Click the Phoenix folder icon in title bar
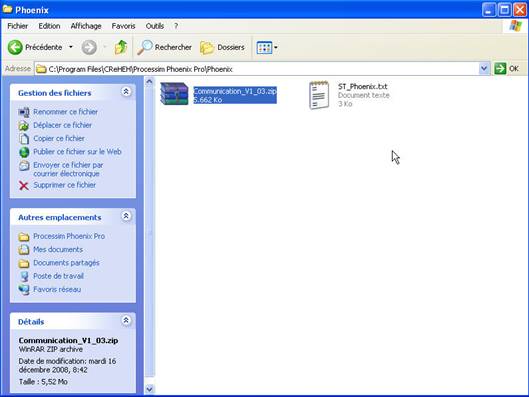The image size is (529, 397). click(7, 9)
